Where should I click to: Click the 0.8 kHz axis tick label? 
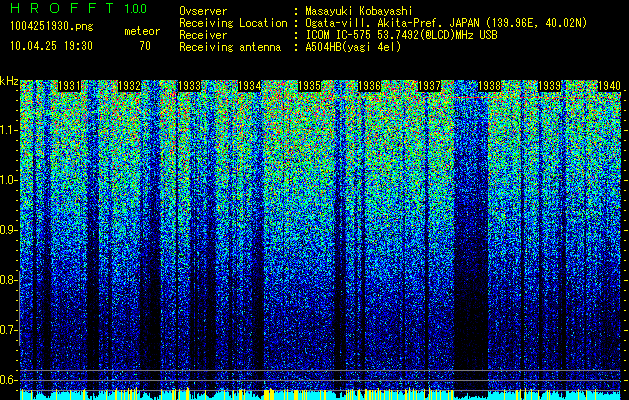[x=9, y=280]
